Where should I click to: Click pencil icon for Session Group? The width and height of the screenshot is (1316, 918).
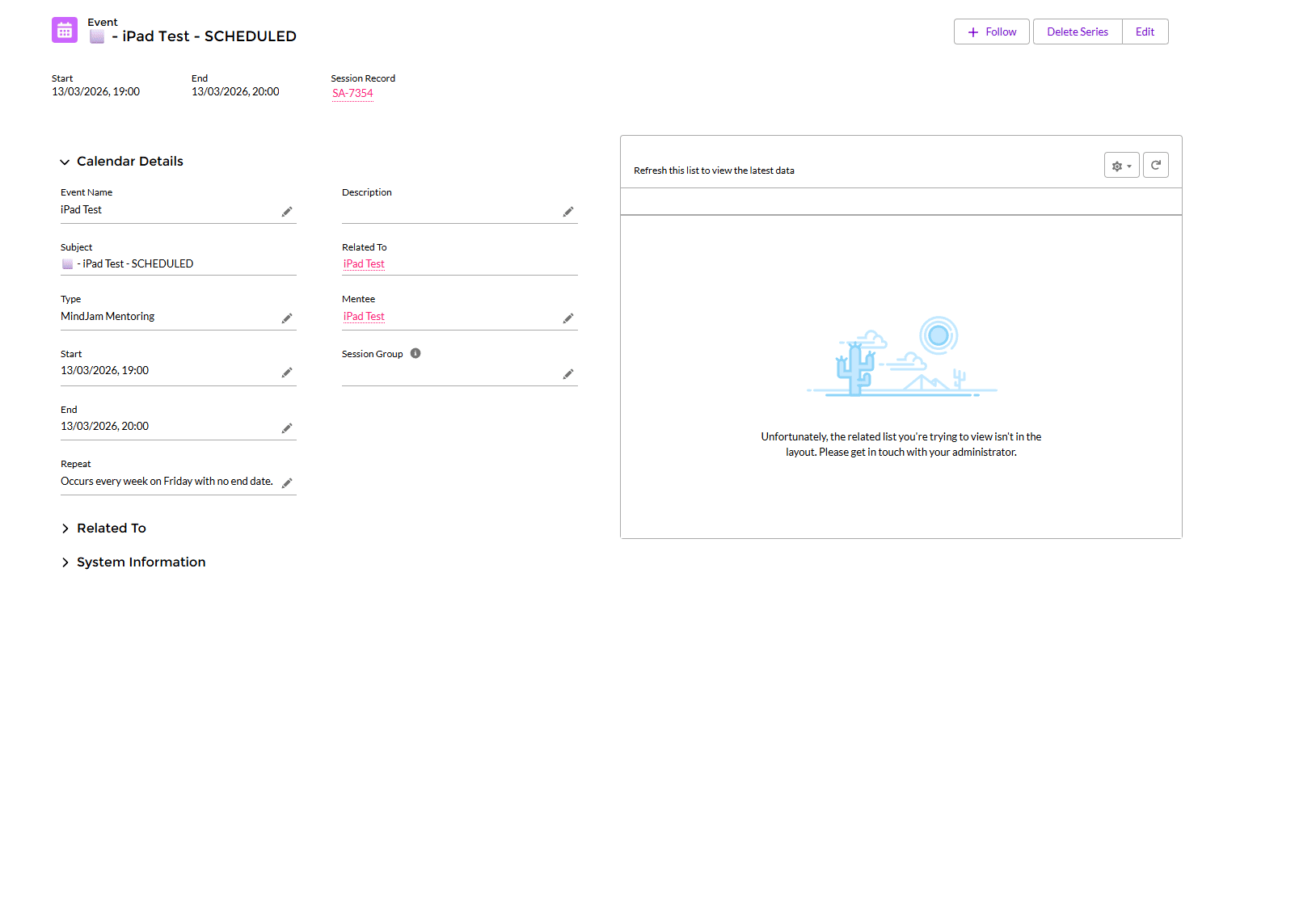point(567,374)
